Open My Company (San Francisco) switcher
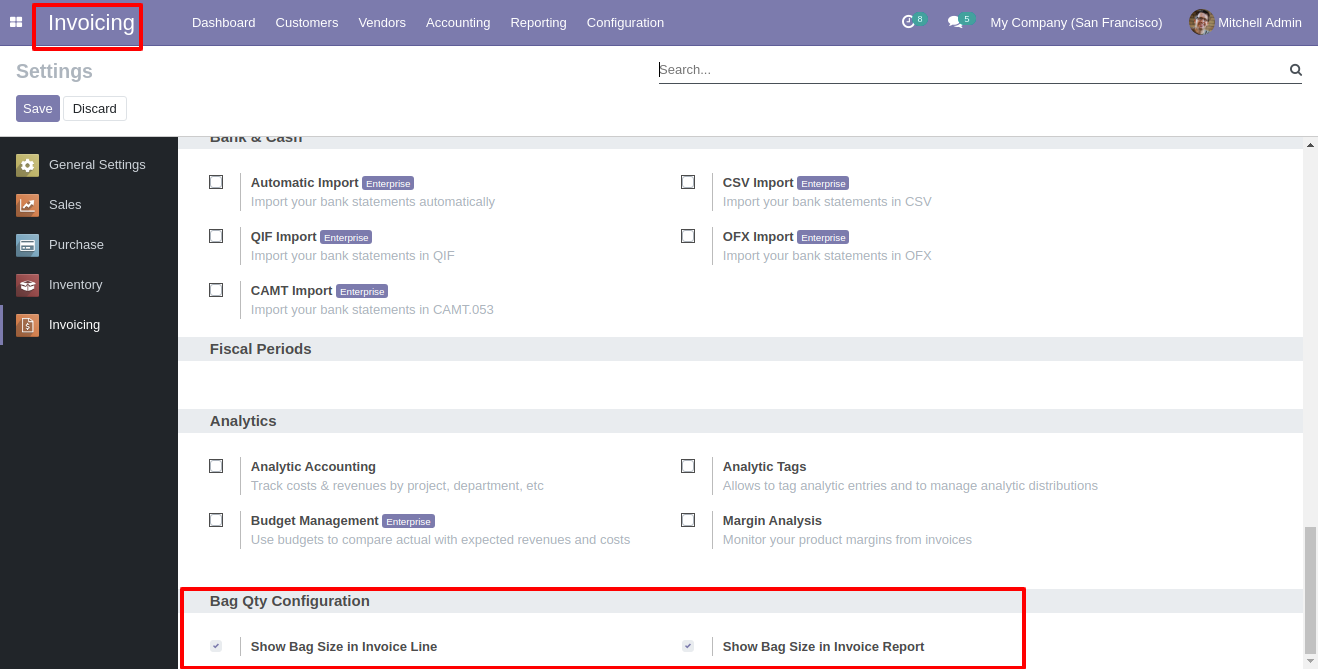The image size is (1318, 669). point(1076,22)
